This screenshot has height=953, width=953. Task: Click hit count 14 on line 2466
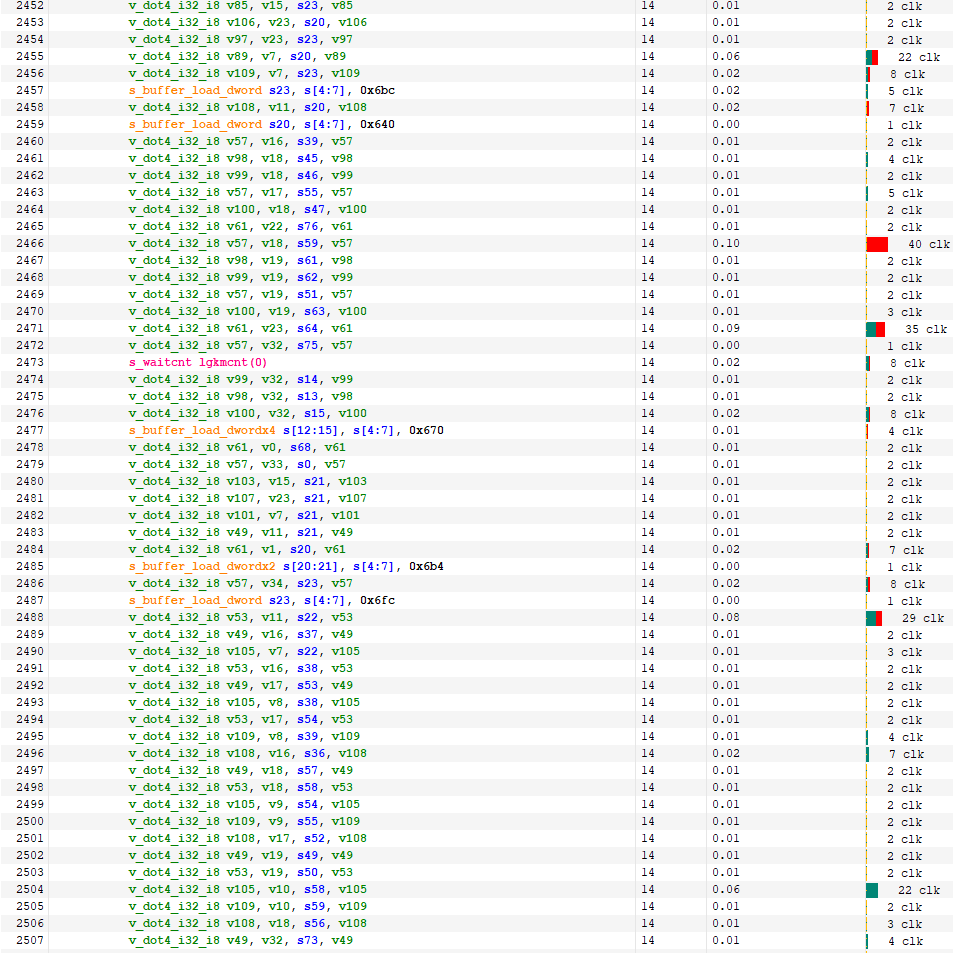pyautogui.click(x=648, y=244)
